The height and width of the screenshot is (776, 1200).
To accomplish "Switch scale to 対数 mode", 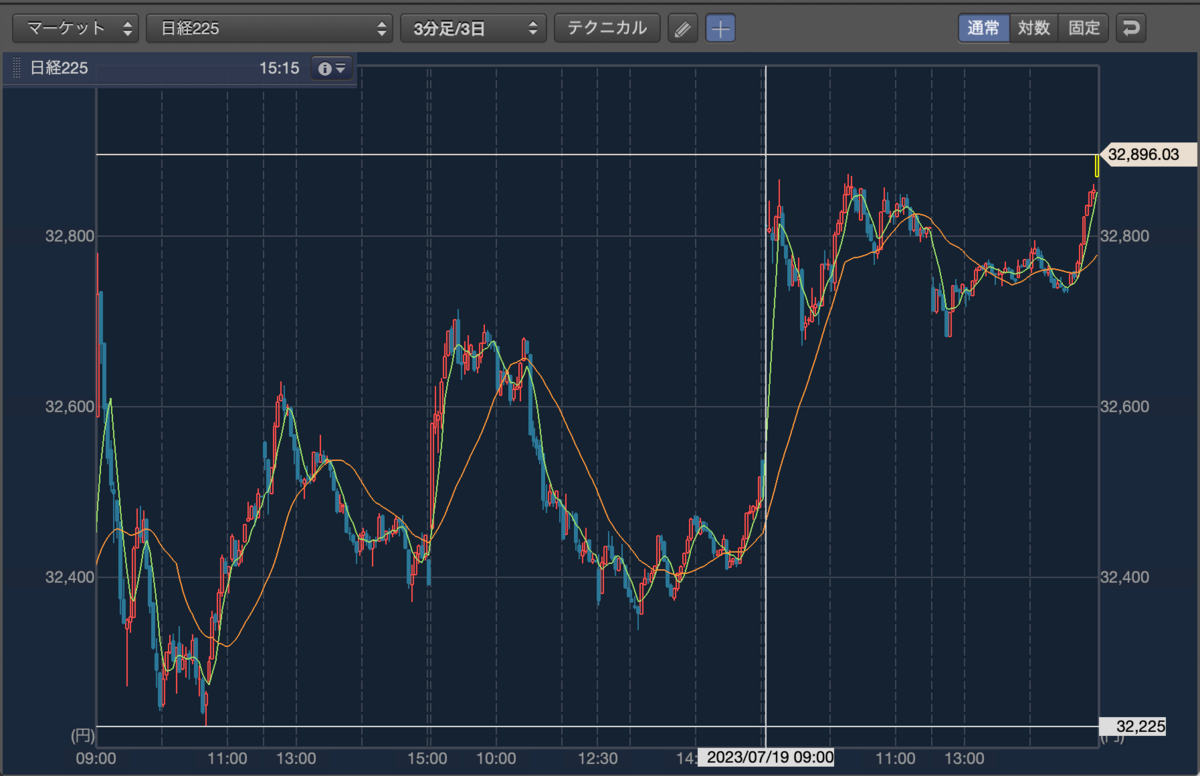I will click(x=1034, y=28).
